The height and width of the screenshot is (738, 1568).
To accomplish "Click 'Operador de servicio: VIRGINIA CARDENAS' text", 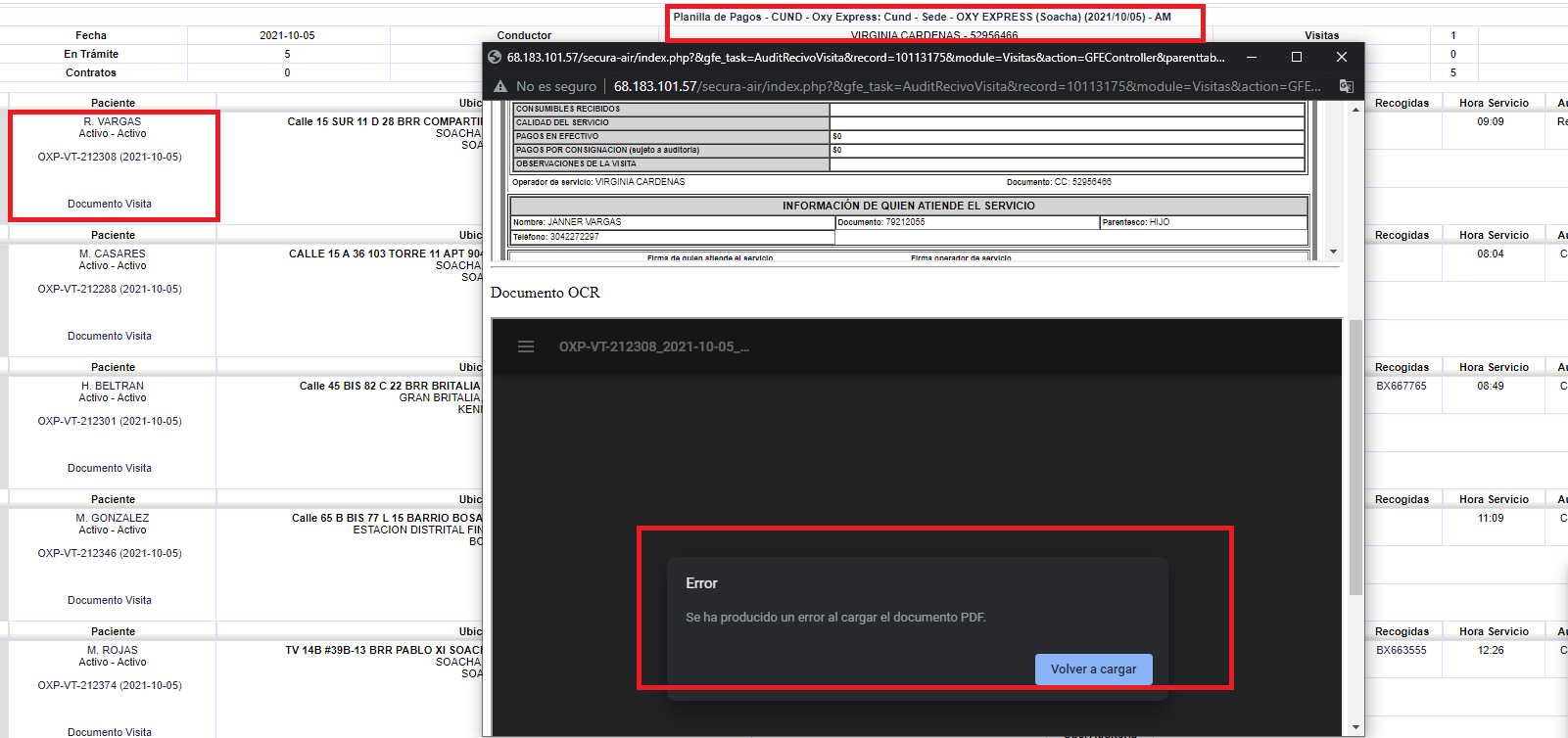I will (x=598, y=182).
